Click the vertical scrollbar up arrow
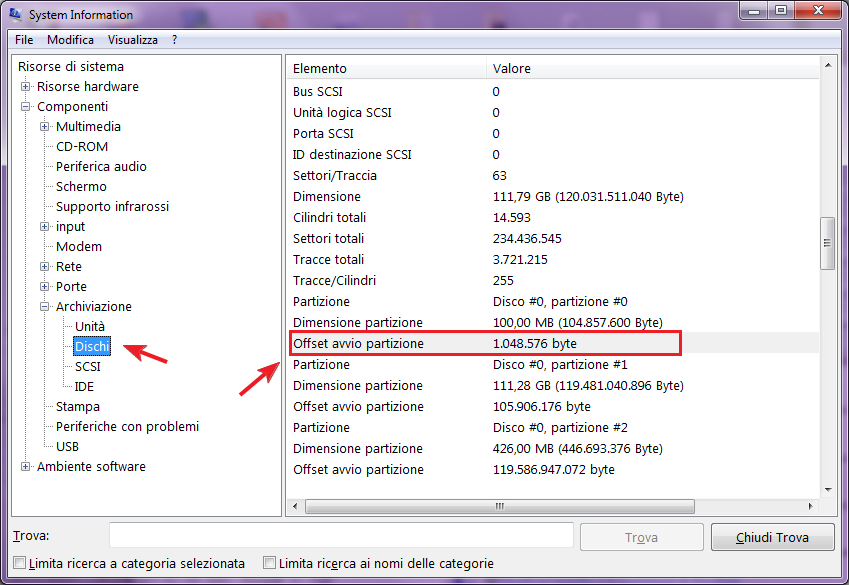 point(828,66)
